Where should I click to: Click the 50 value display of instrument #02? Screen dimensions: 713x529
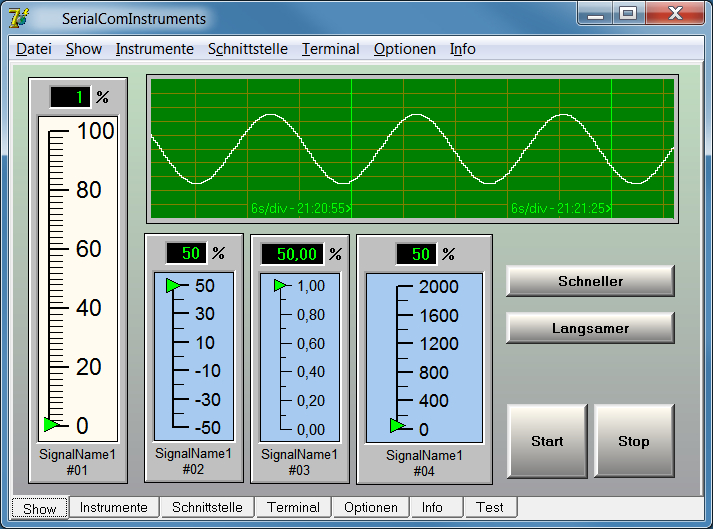(187, 253)
